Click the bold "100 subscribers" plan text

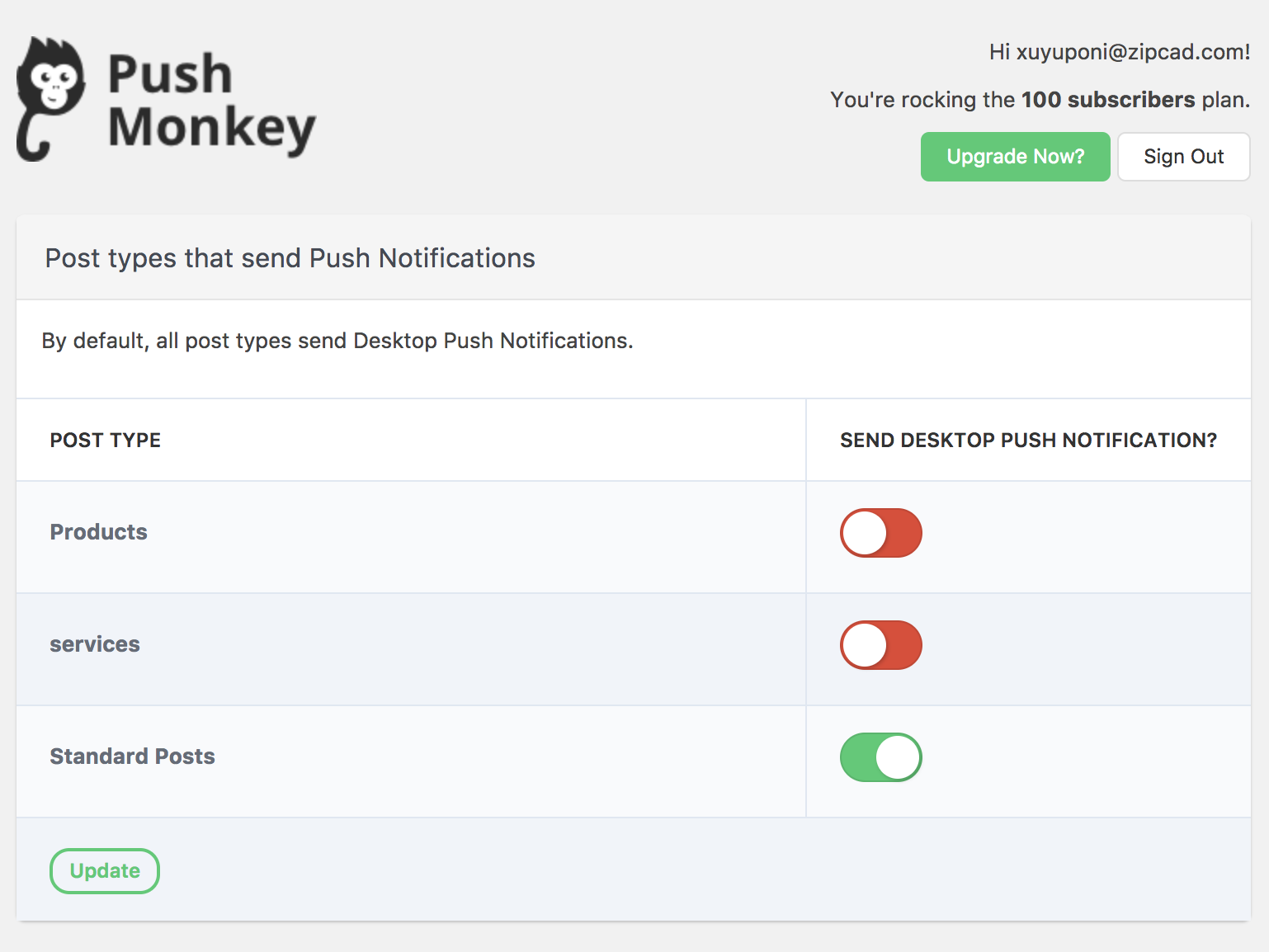coord(1107,100)
